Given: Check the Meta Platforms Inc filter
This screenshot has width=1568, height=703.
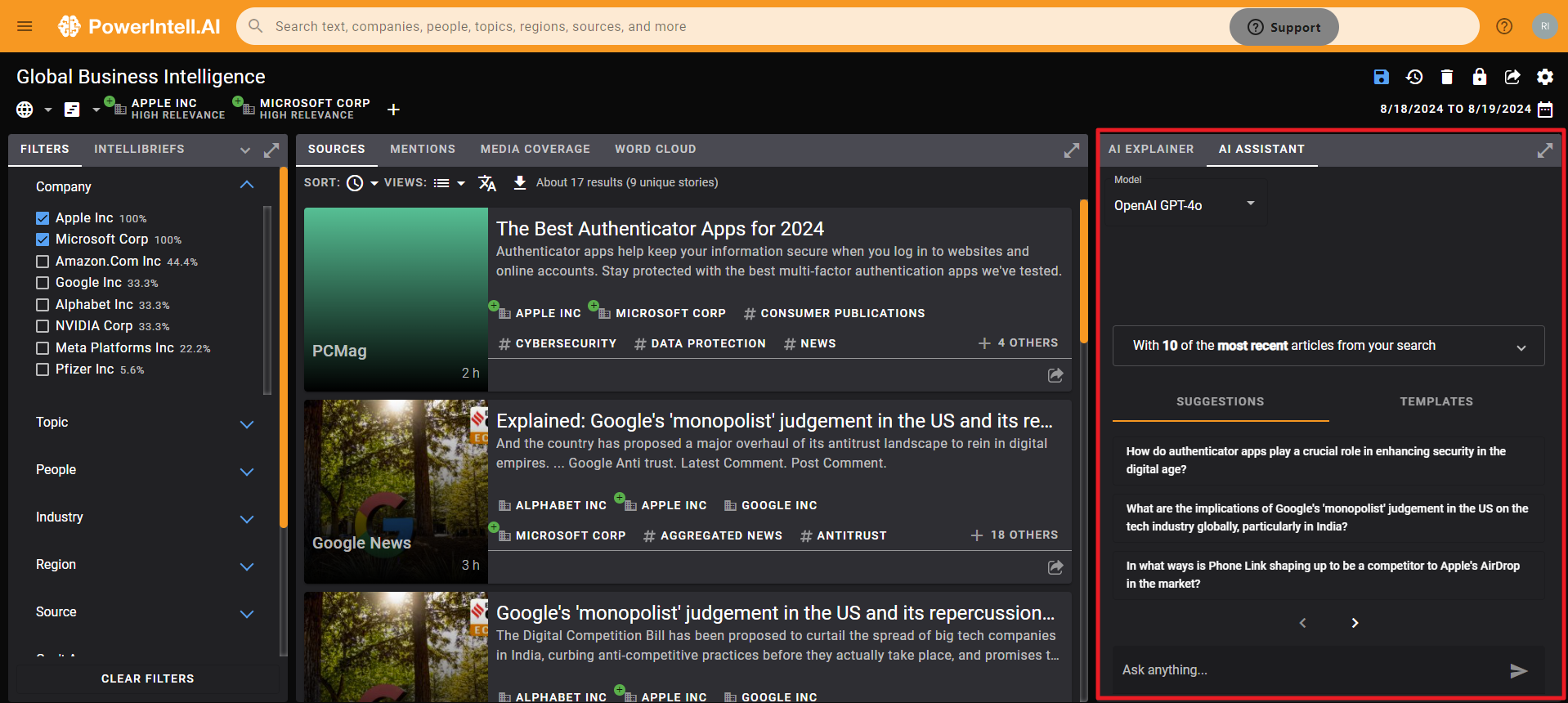Looking at the screenshot, I should tap(43, 348).
